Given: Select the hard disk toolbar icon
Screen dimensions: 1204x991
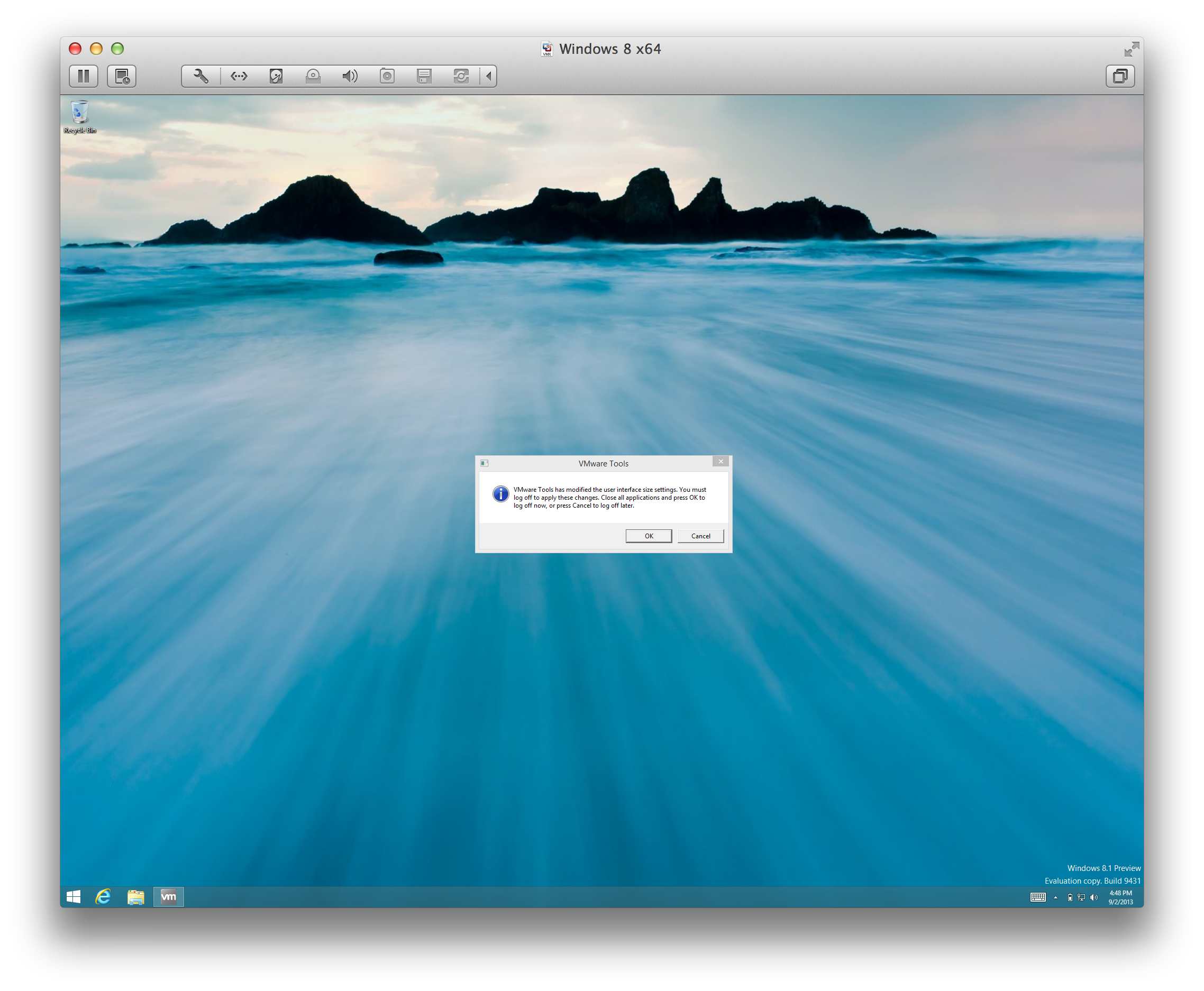Looking at the screenshot, I should coord(276,76).
